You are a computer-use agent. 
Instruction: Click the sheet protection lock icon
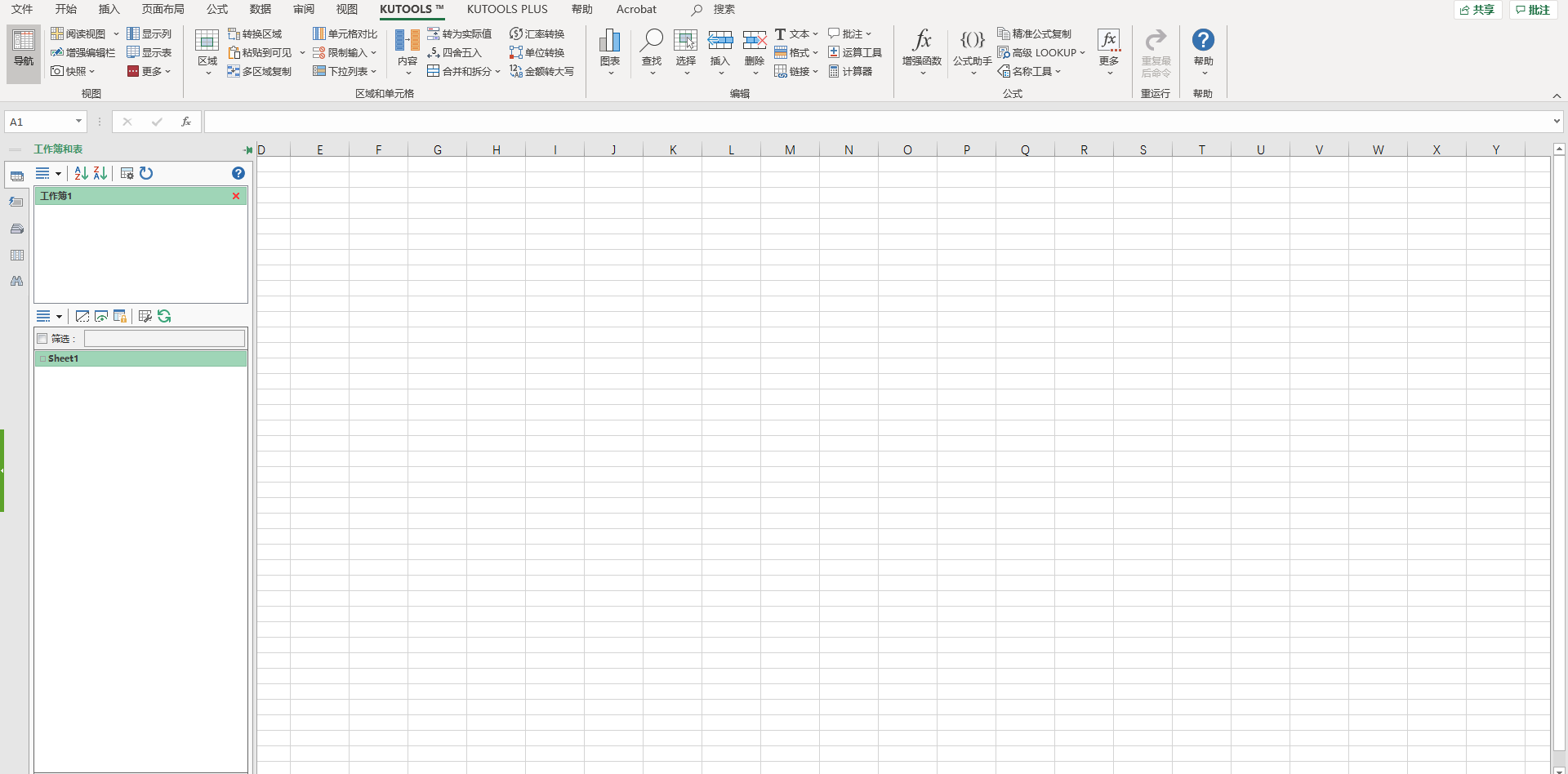(x=120, y=316)
